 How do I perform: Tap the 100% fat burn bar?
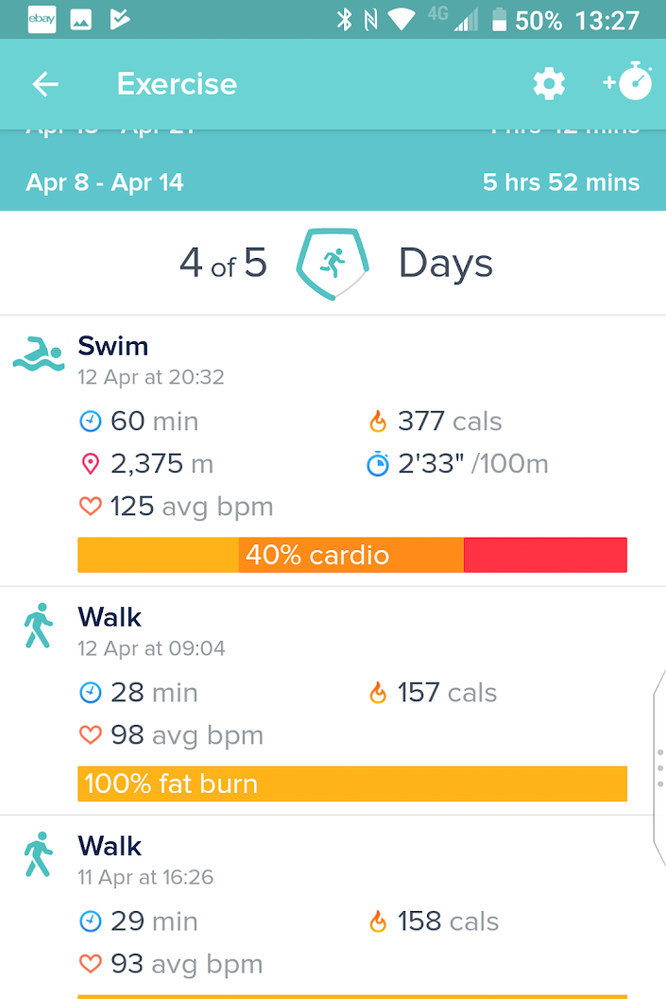[x=352, y=784]
